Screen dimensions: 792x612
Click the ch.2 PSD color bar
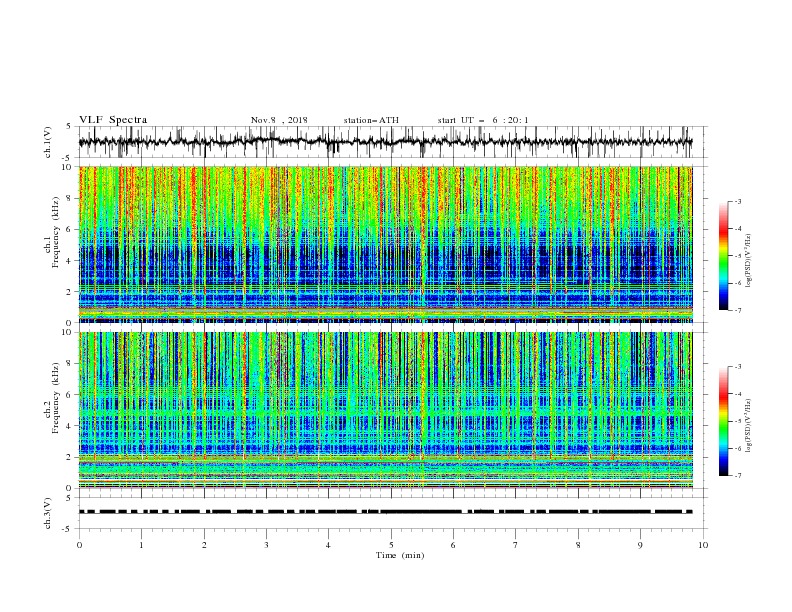(x=723, y=421)
